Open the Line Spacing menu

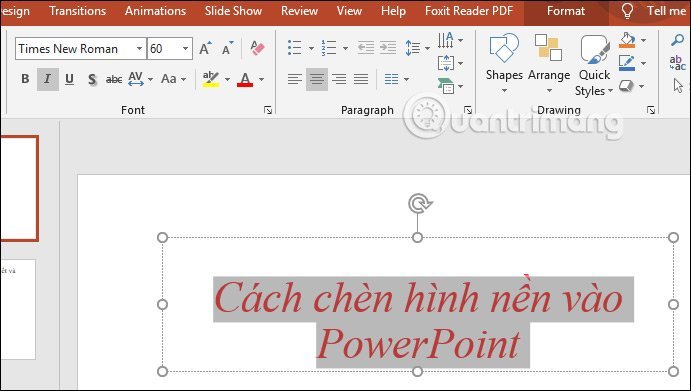pyautogui.click(x=416, y=48)
